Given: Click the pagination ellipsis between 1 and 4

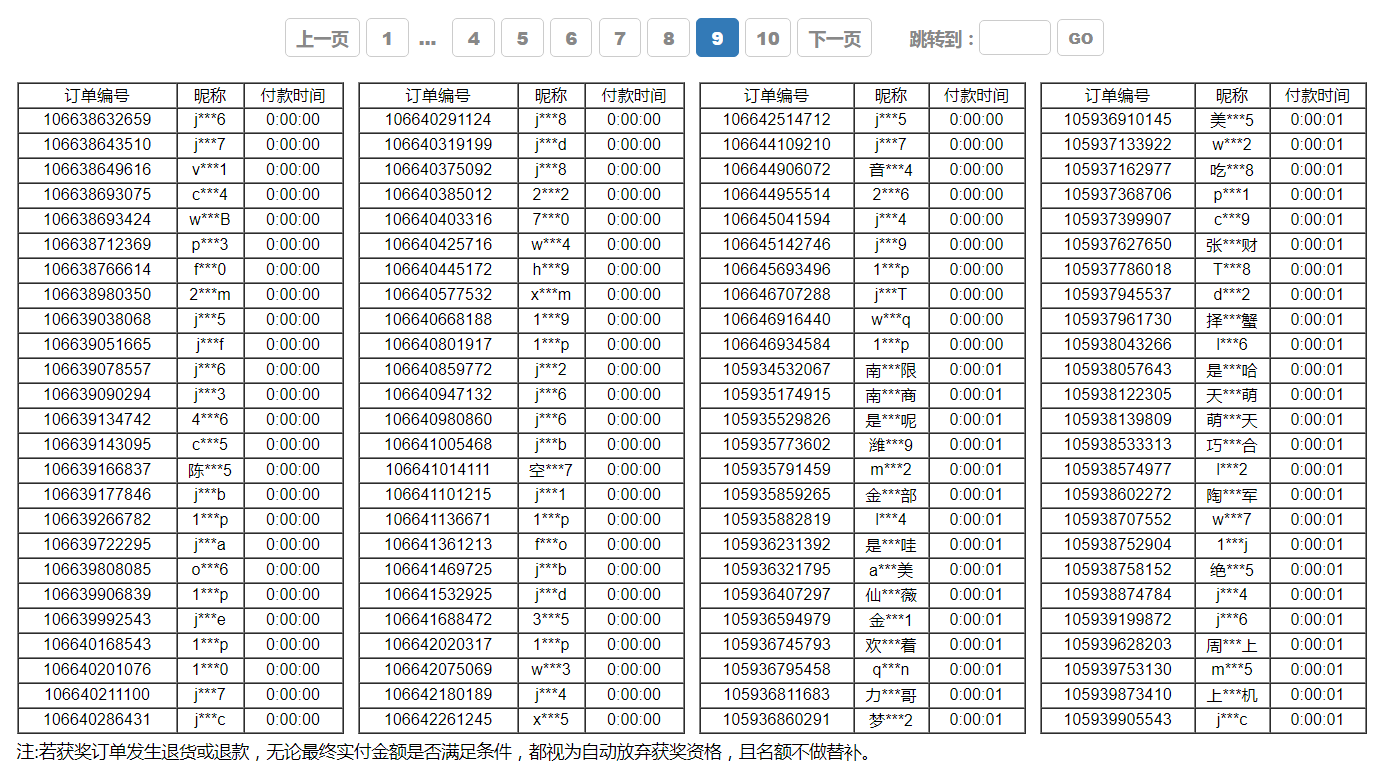Looking at the screenshot, I should coord(428,40).
